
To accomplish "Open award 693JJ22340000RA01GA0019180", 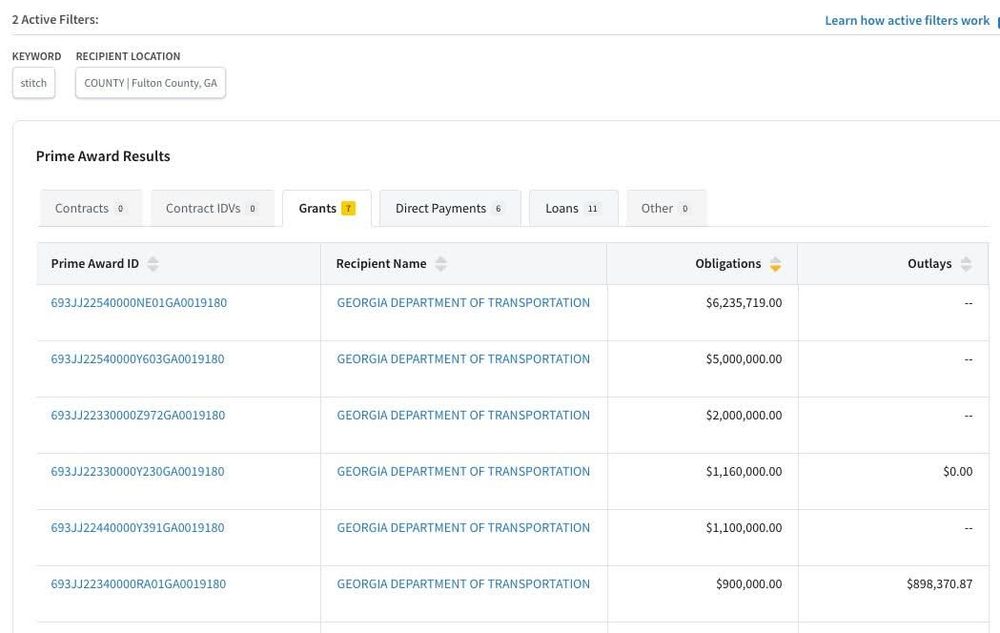I will pyautogui.click(x=138, y=584).
